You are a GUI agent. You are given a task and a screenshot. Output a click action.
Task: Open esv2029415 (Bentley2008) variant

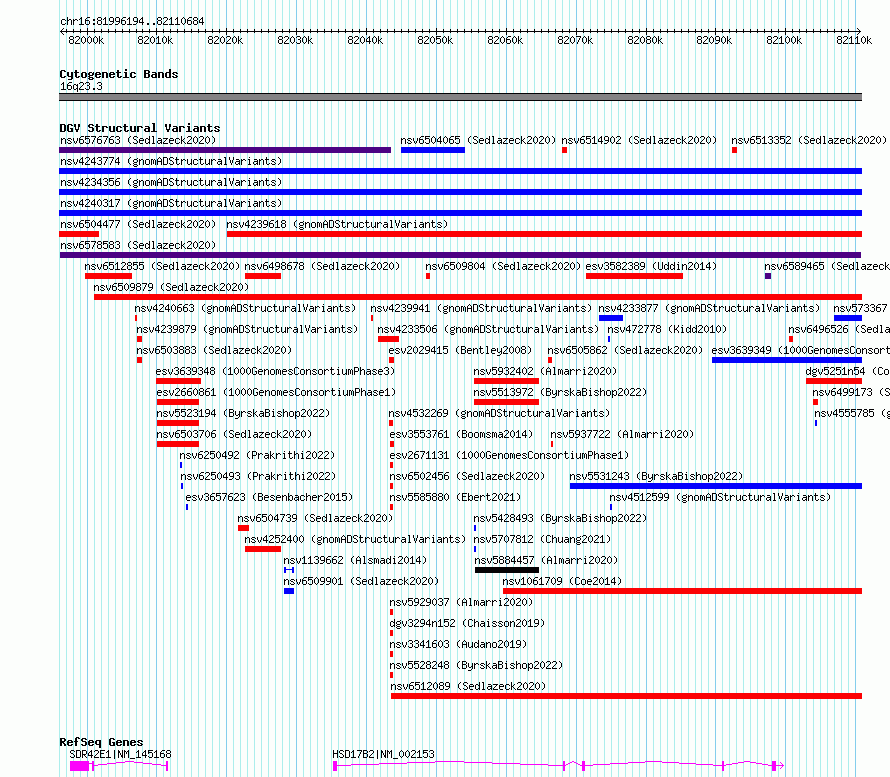click(460, 350)
